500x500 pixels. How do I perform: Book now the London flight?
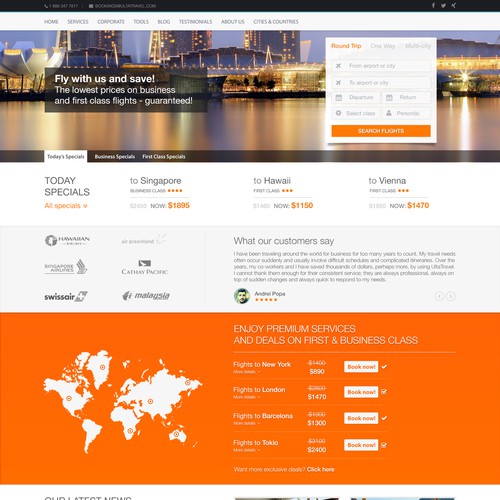(x=361, y=392)
